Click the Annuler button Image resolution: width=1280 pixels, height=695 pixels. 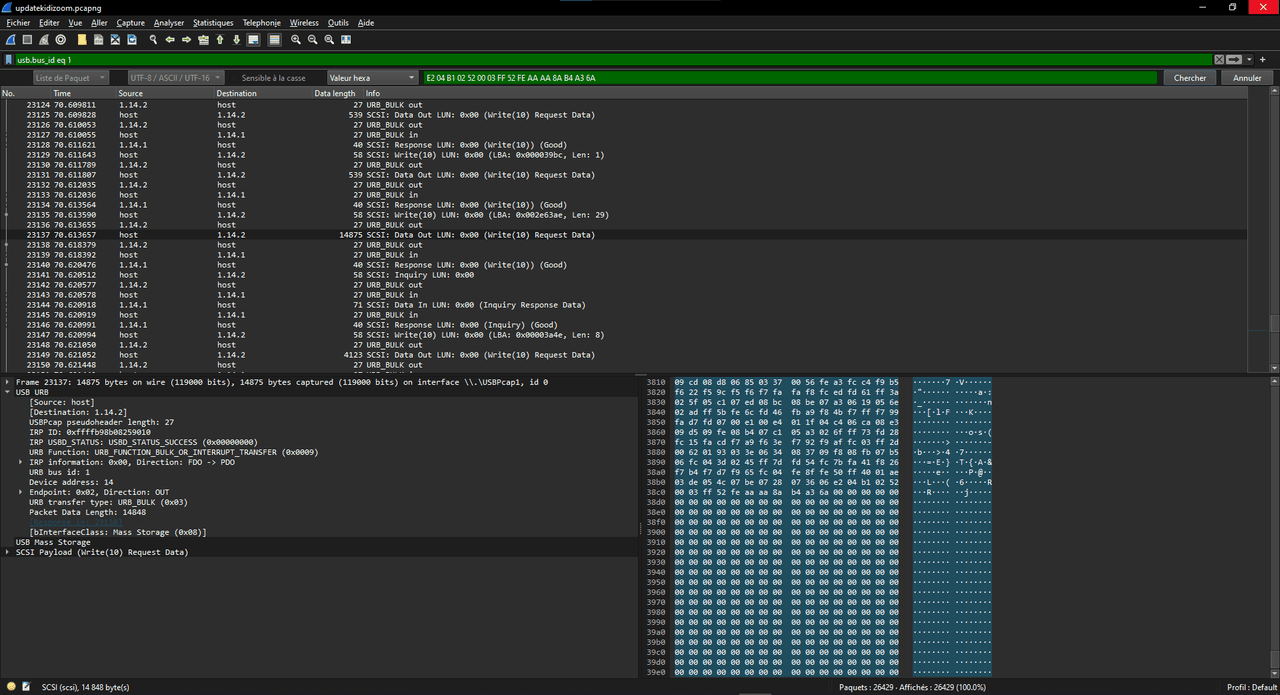1247,78
